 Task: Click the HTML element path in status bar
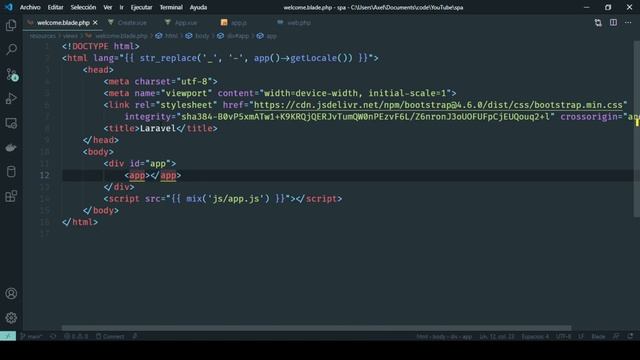point(444,336)
